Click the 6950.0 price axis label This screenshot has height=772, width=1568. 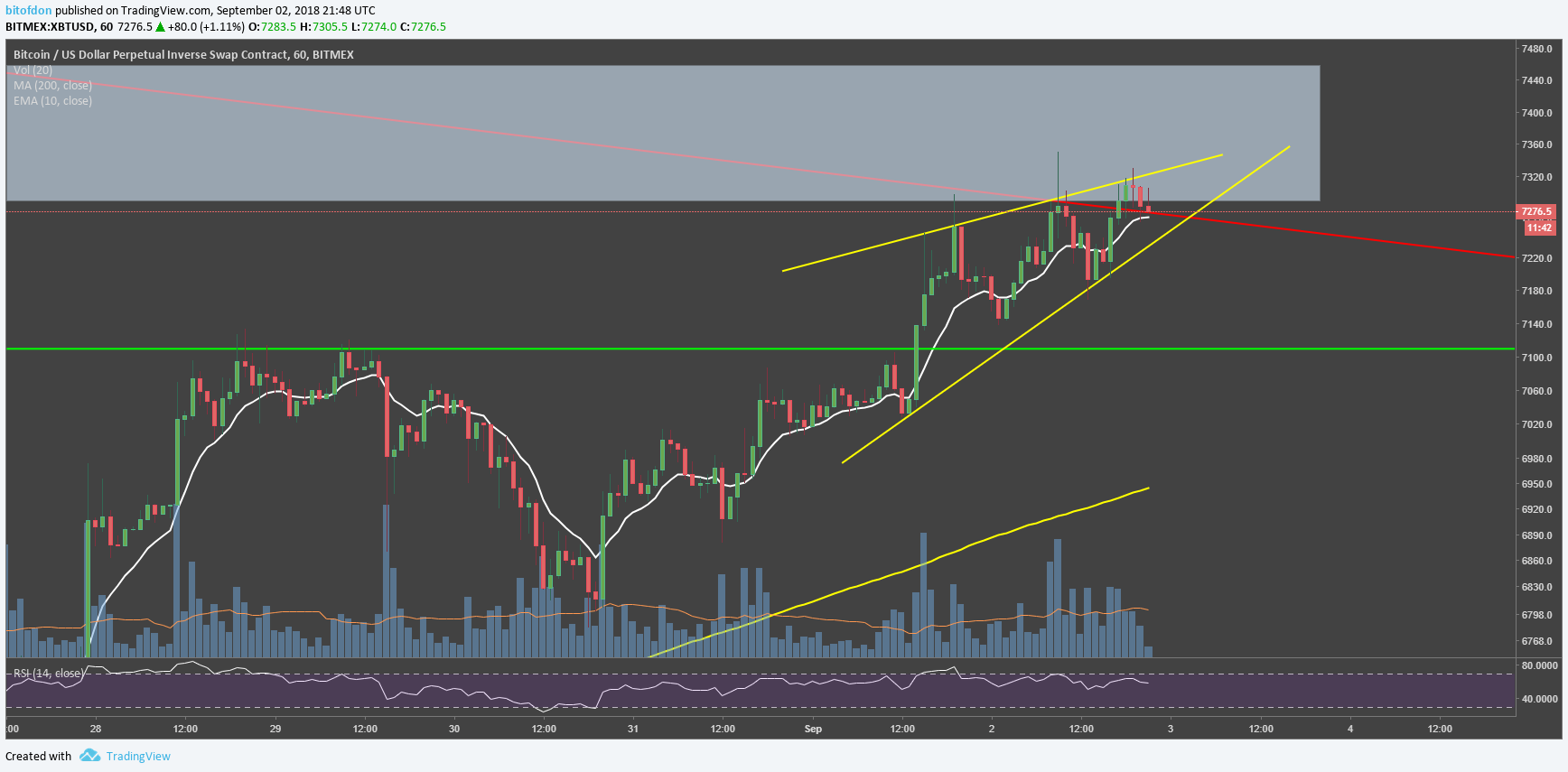pyautogui.click(x=1537, y=484)
